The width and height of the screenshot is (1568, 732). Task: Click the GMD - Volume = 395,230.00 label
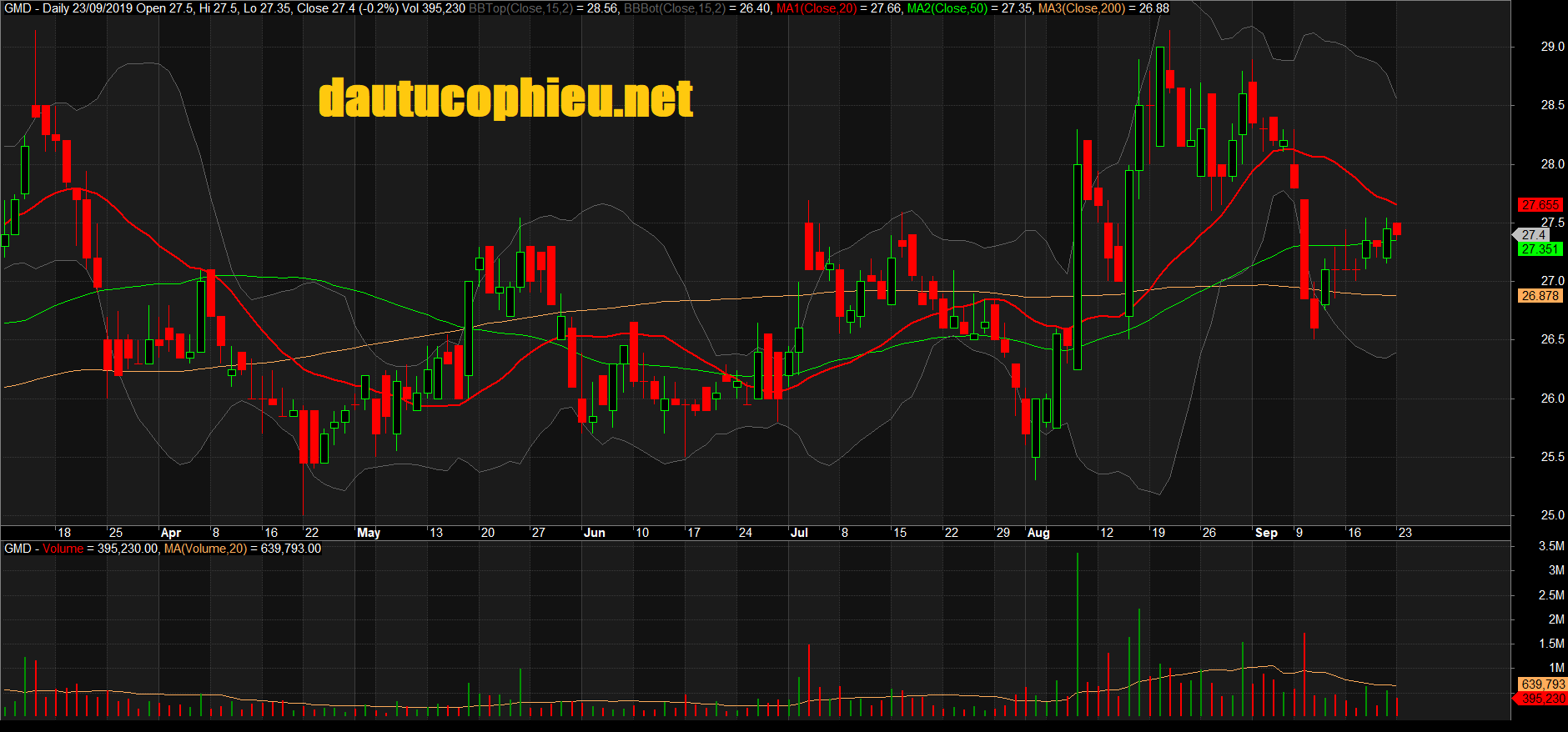[81, 549]
